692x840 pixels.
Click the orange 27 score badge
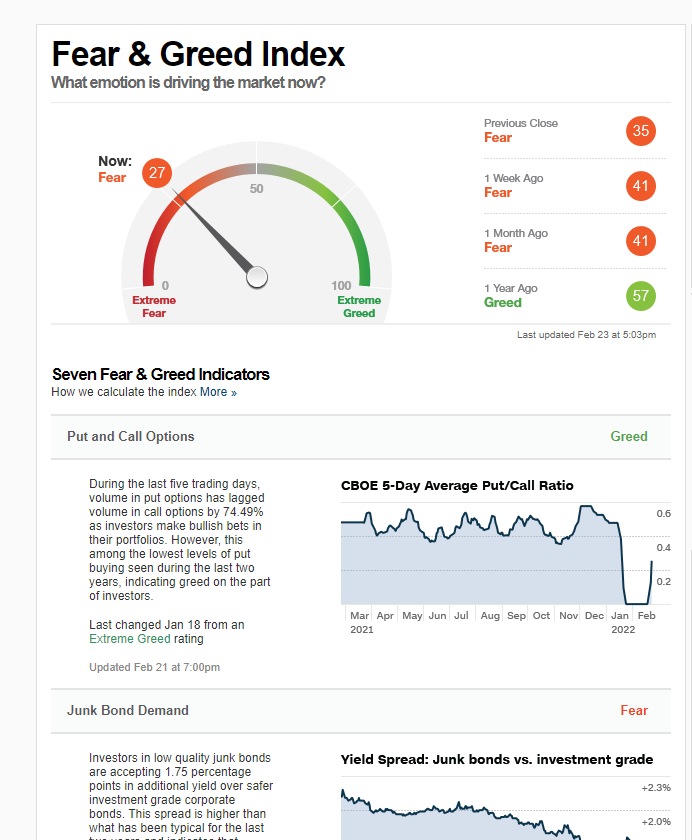point(157,173)
